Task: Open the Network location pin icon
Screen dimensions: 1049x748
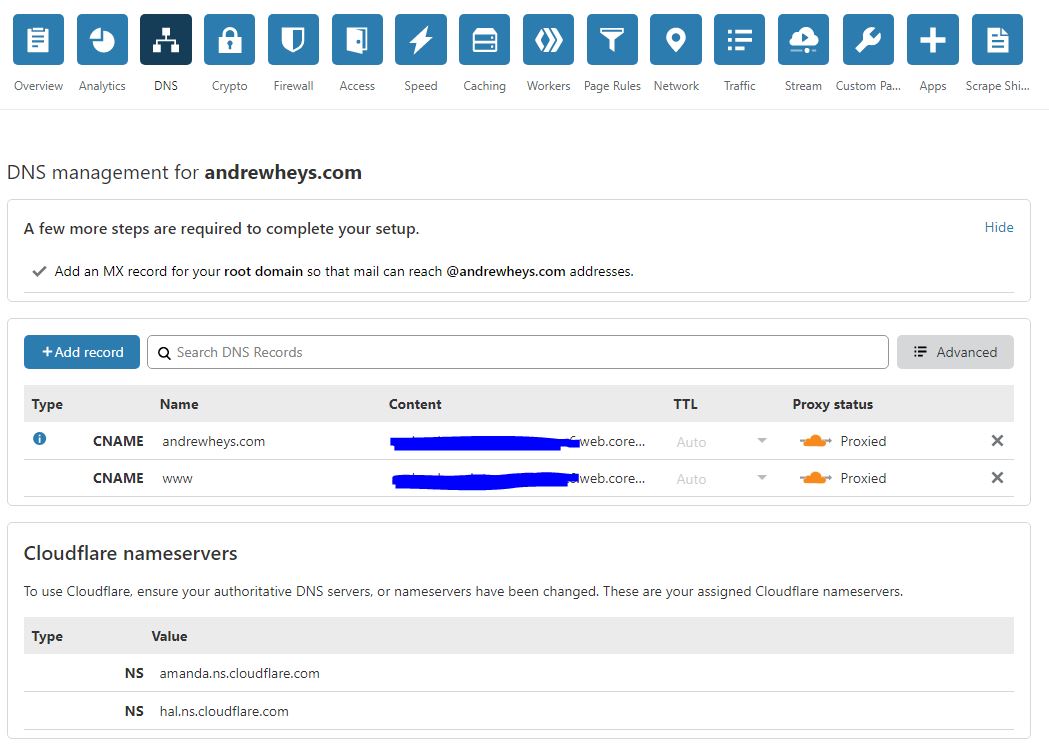Action: [676, 39]
